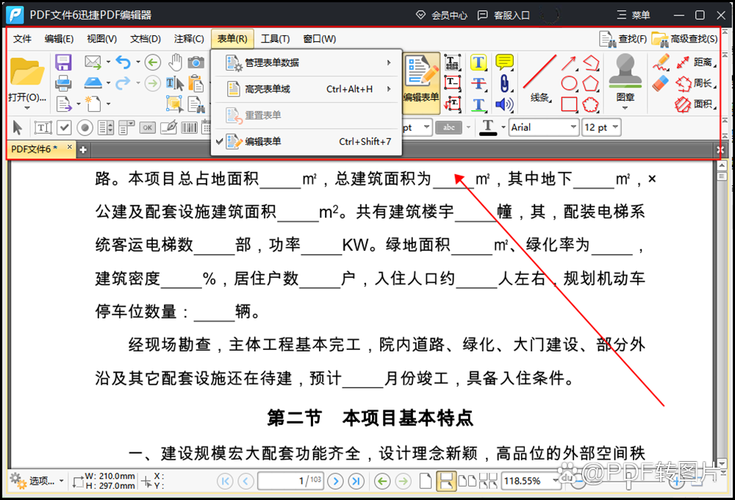Open the 注释(C) menu

(189, 39)
